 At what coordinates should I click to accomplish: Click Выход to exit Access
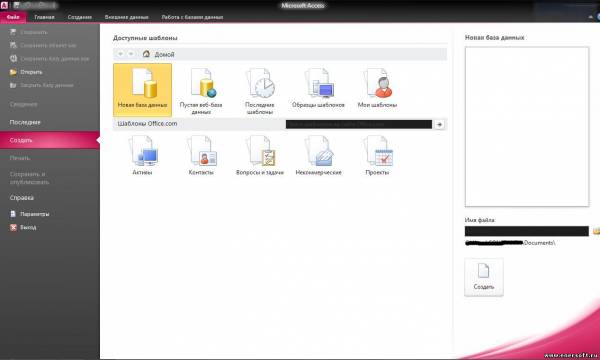click(x=23, y=227)
